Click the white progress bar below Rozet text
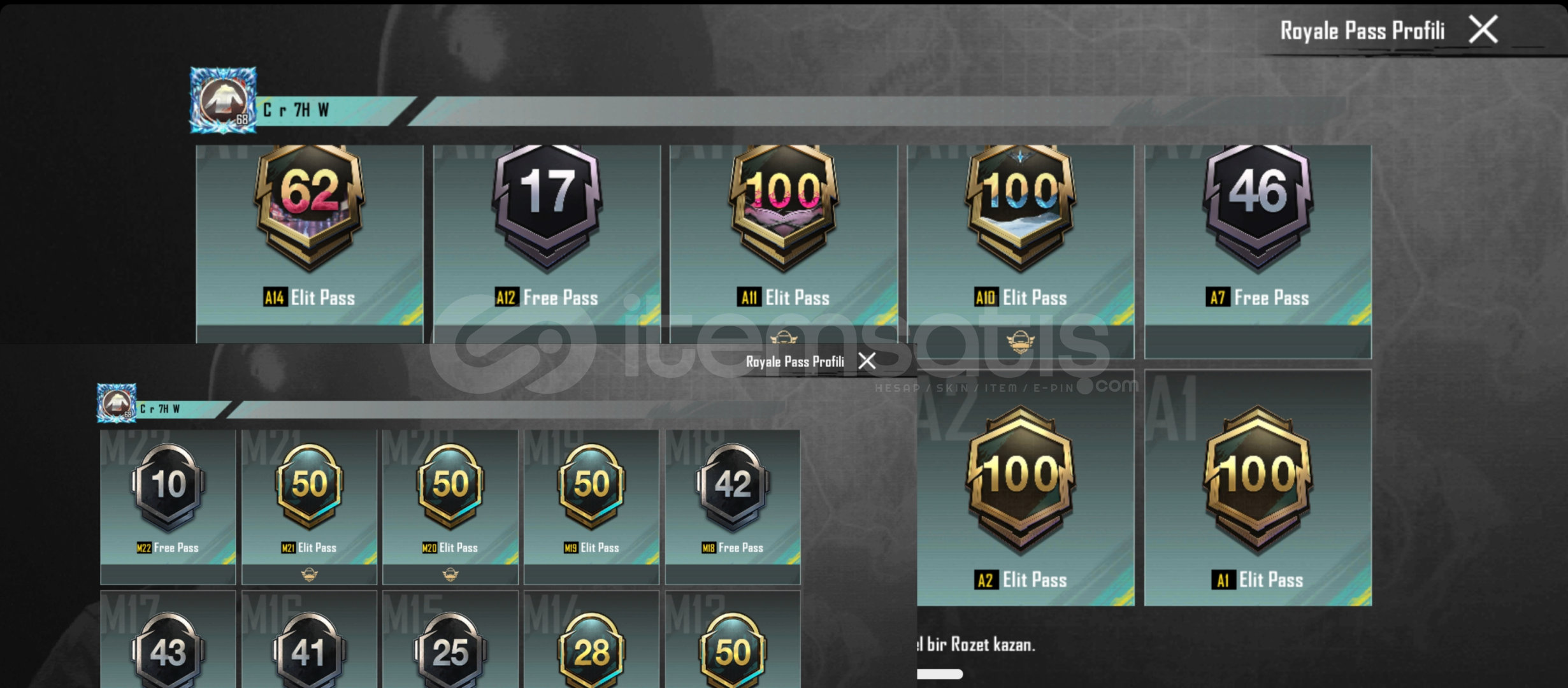 940,674
